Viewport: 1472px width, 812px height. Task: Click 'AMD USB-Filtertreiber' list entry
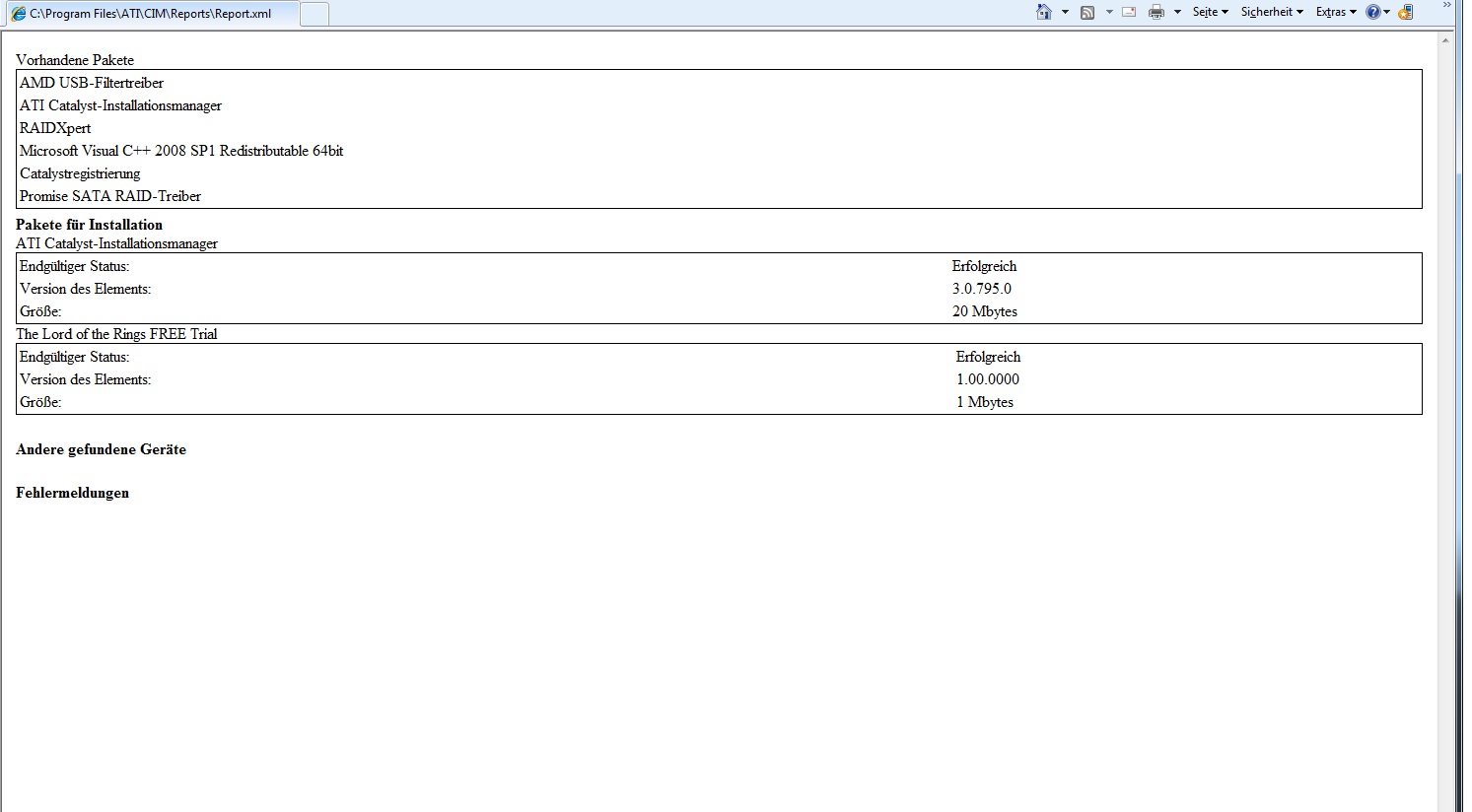92,83
